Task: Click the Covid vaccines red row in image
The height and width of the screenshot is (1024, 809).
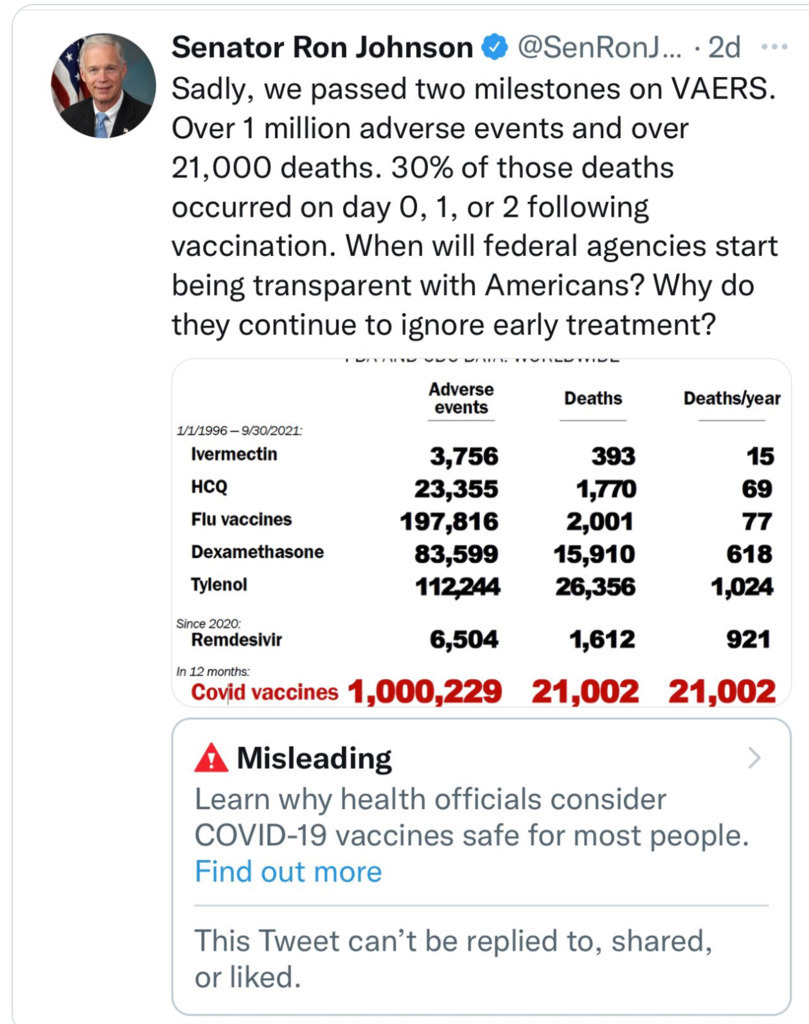Action: [x=265, y=691]
